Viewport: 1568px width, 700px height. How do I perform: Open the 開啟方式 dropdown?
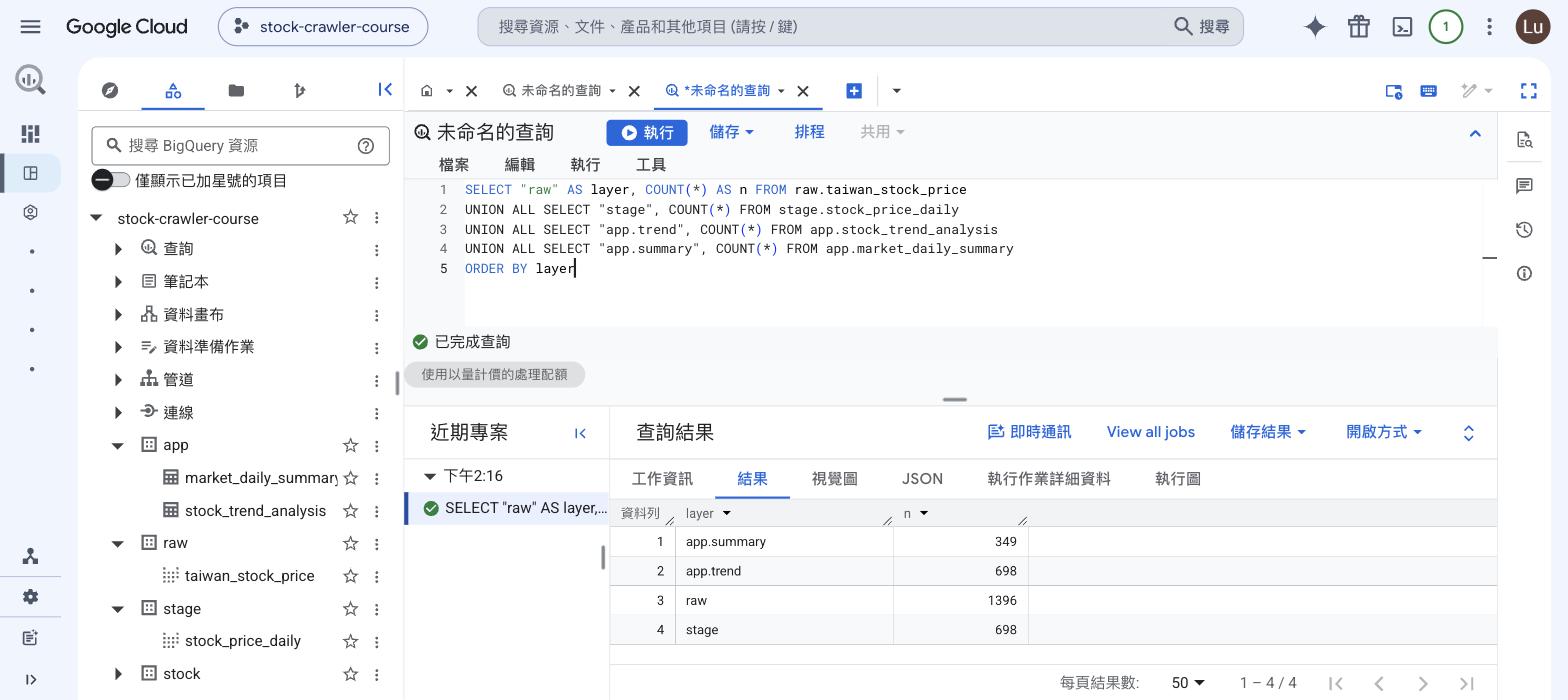click(x=1384, y=432)
